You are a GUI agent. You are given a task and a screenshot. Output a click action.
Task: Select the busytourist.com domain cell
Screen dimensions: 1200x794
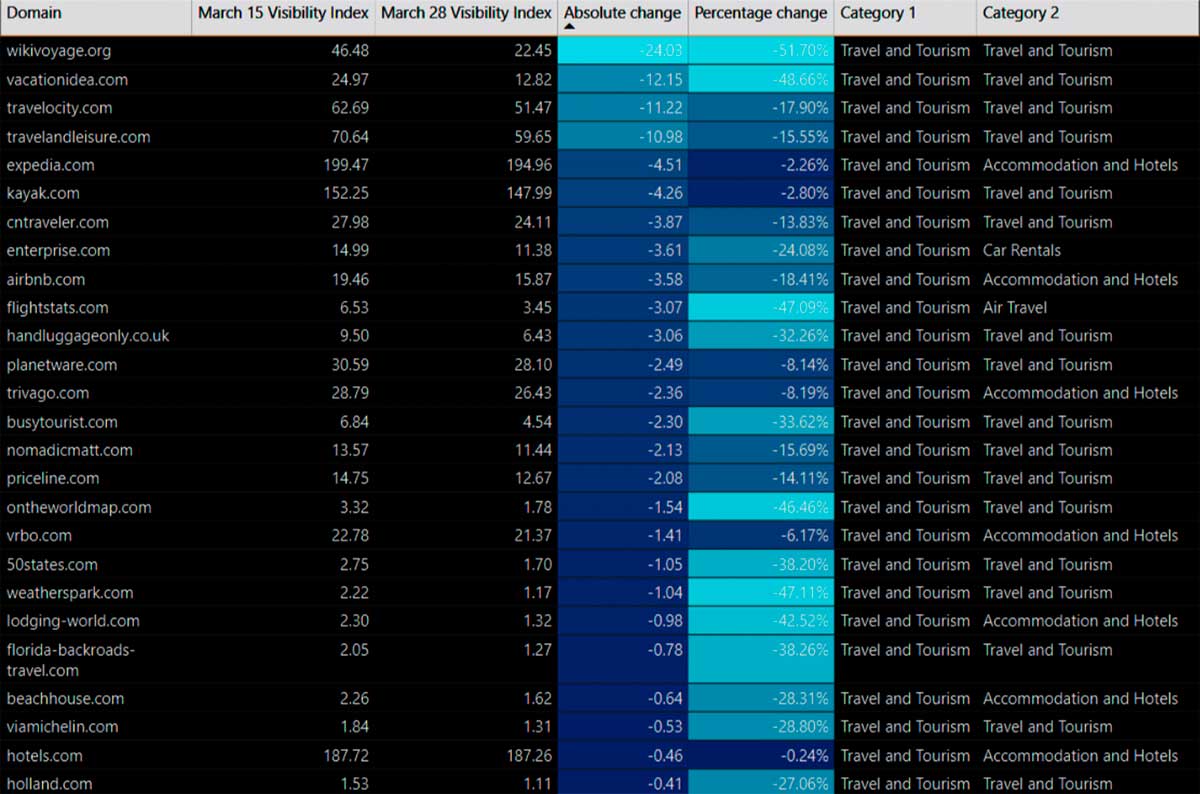(95, 422)
